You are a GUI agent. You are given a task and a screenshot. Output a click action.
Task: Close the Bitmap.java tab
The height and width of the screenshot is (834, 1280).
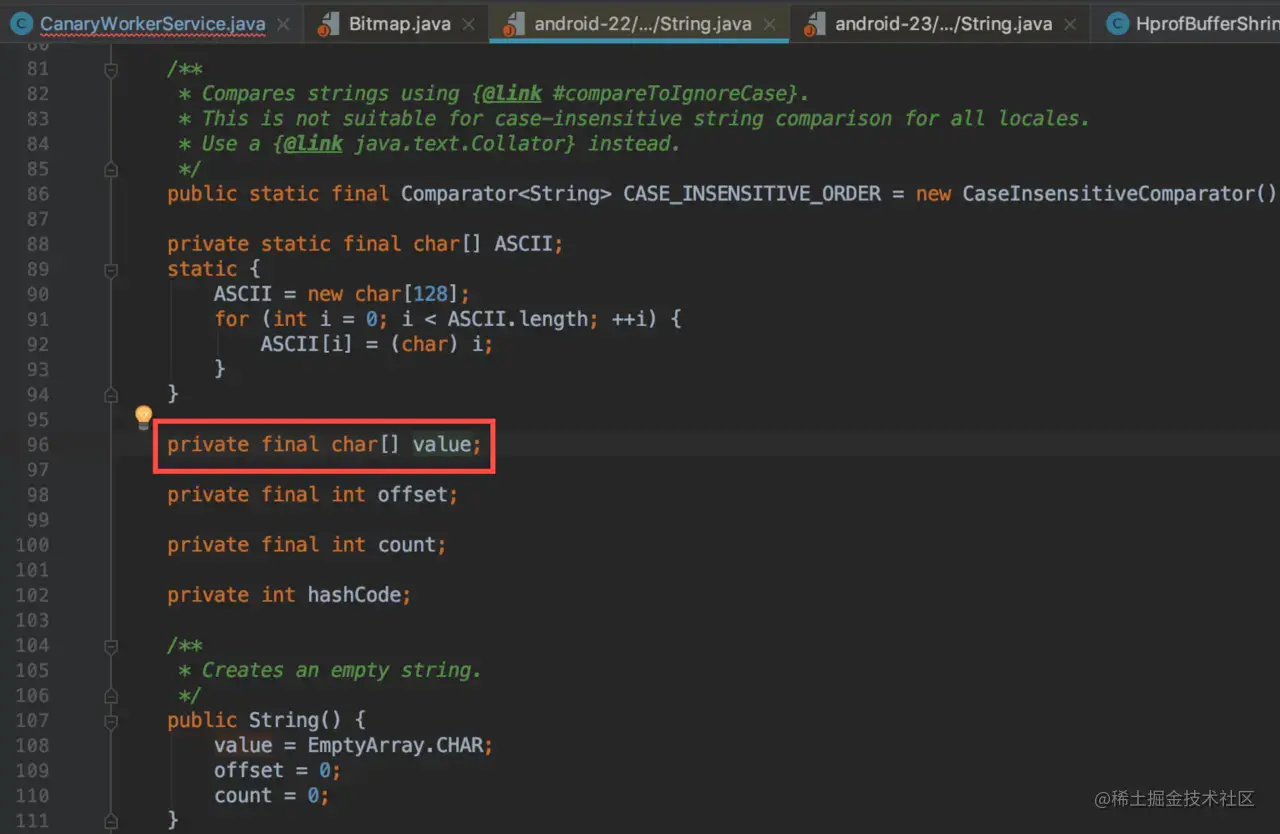pos(468,24)
